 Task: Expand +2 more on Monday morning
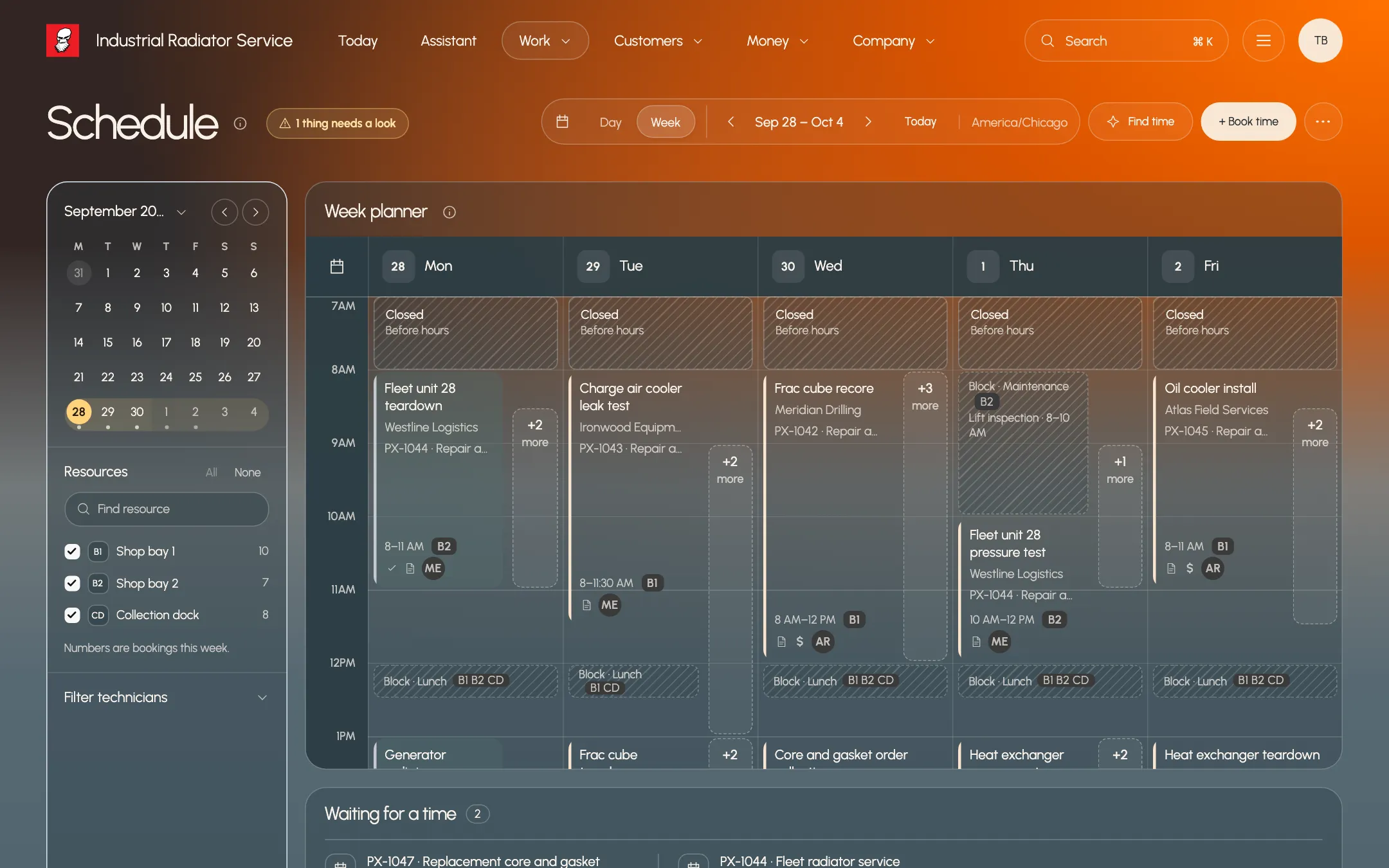(x=535, y=498)
